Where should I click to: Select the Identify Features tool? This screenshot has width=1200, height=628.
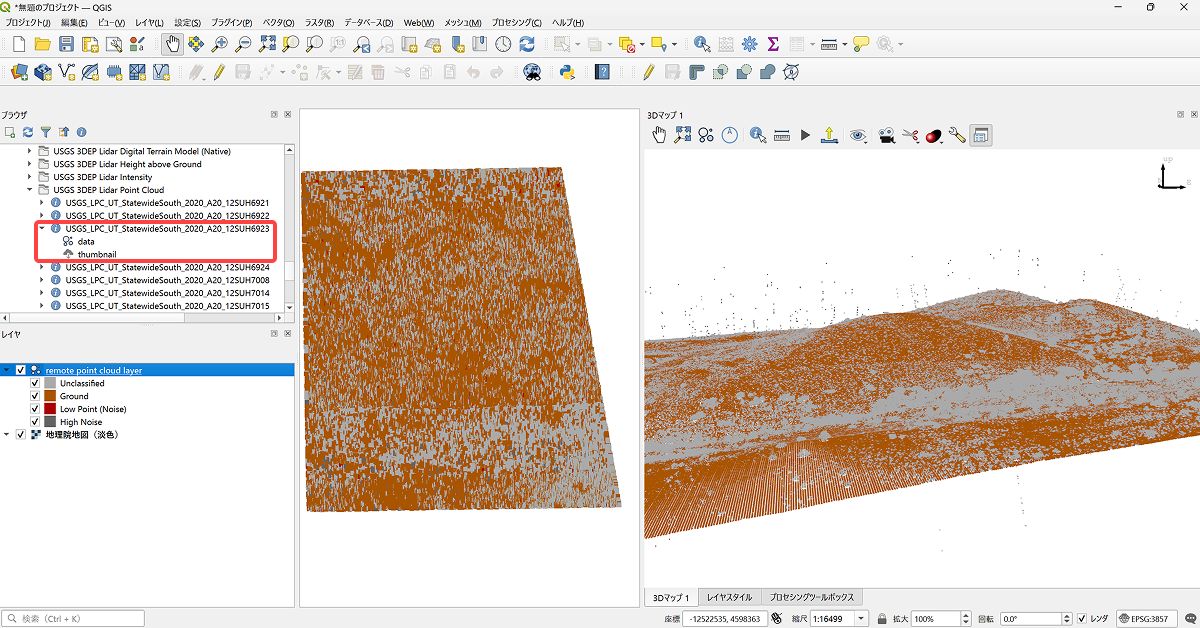(702, 44)
